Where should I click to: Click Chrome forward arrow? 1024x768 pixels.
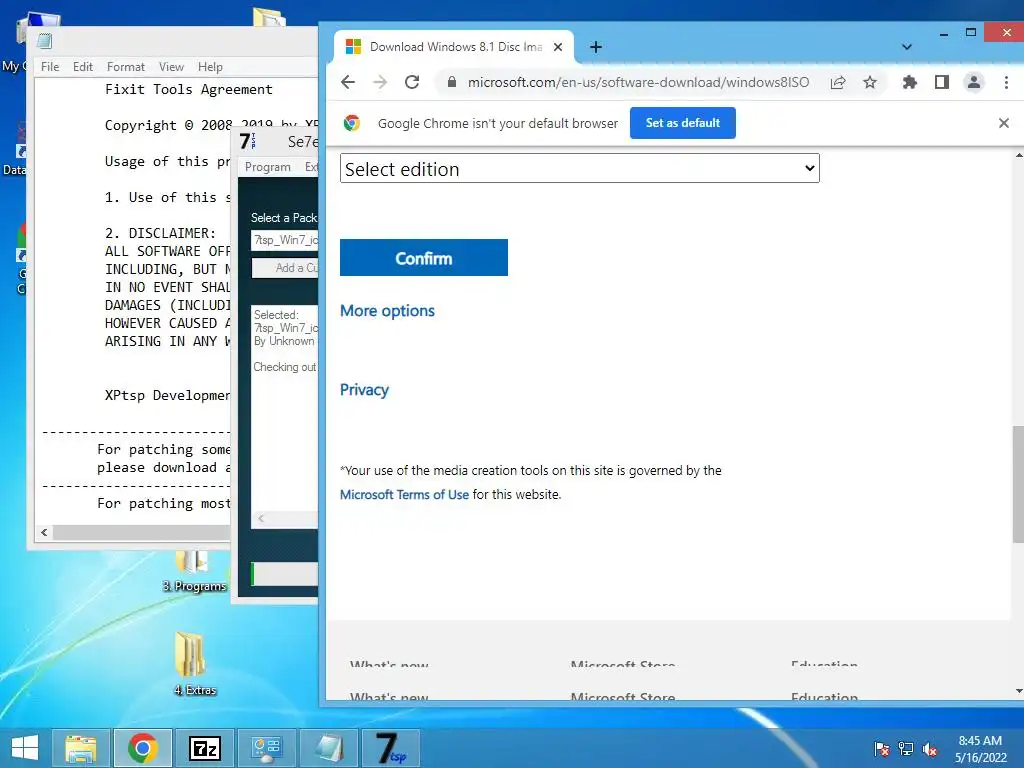coord(379,82)
